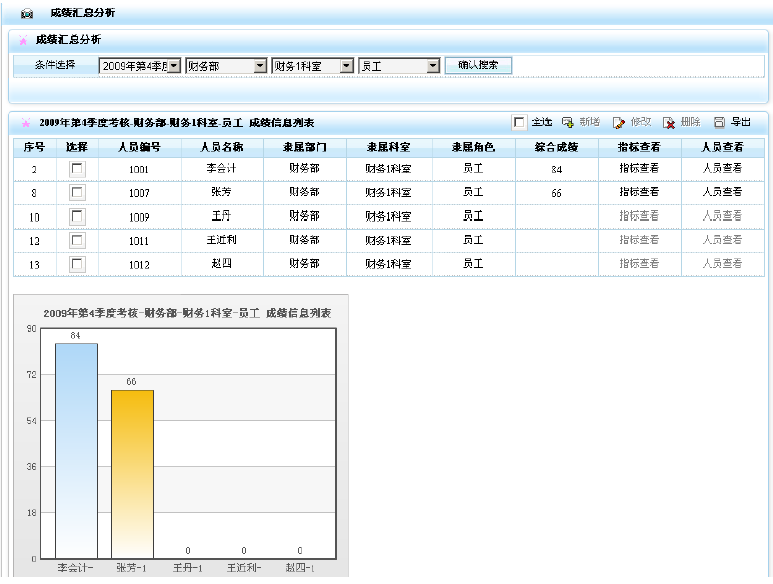Tick the 全选 select-all checkbox
The image size is (773, 584).
tap(519, 122)
